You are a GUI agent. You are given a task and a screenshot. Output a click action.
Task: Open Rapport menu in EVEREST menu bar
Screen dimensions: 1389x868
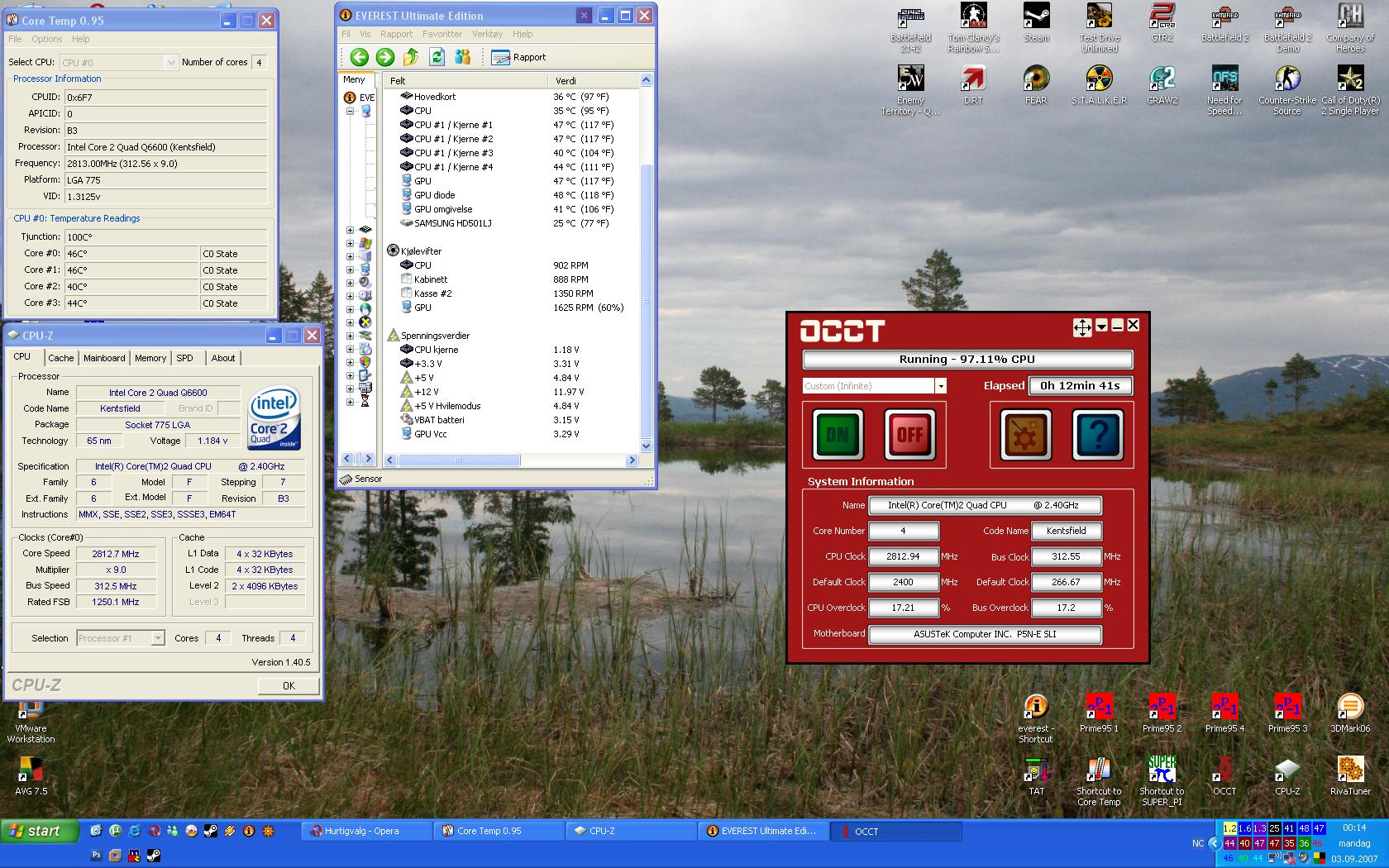coord(396,34)
